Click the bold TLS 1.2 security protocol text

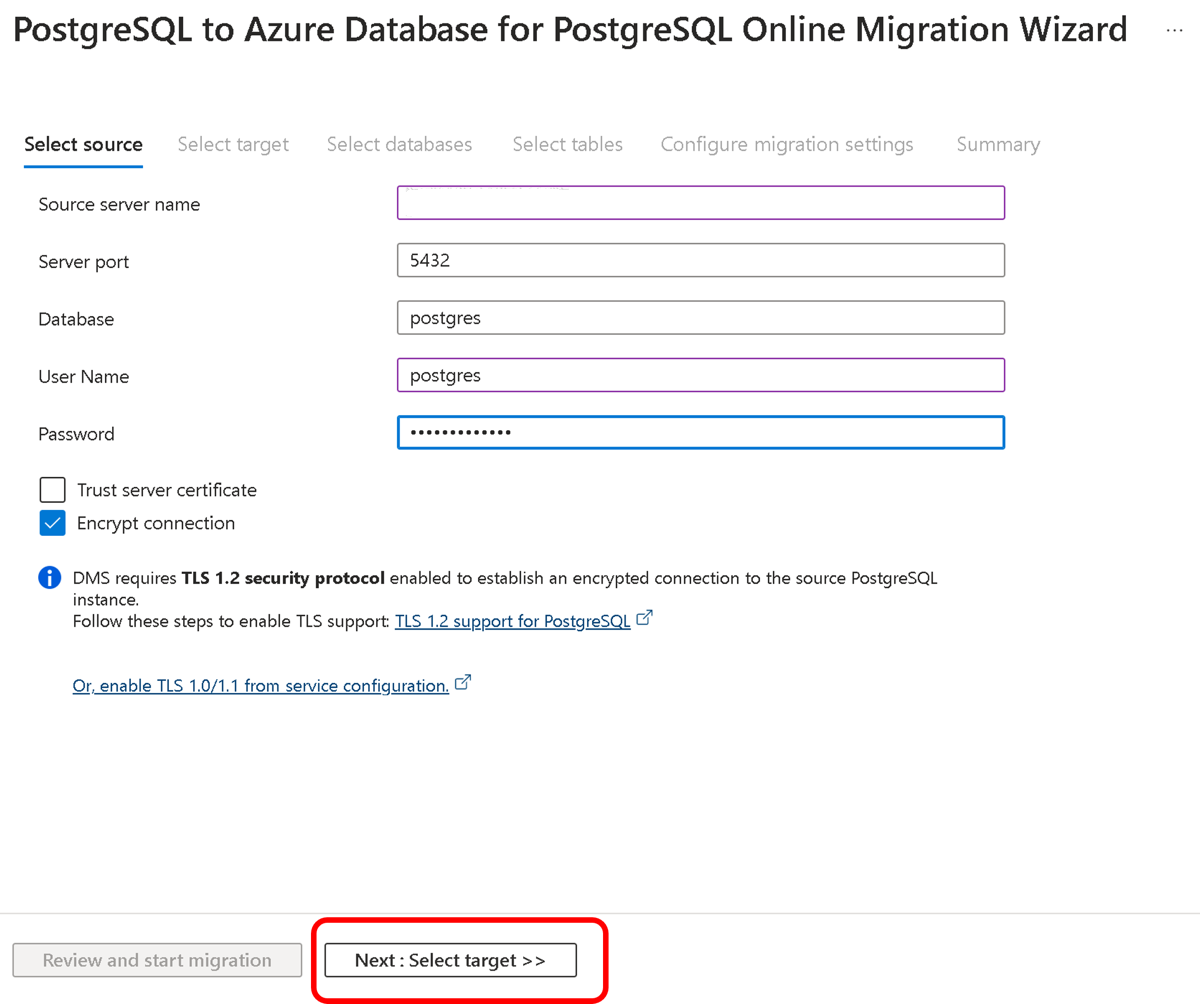point(283,578)
